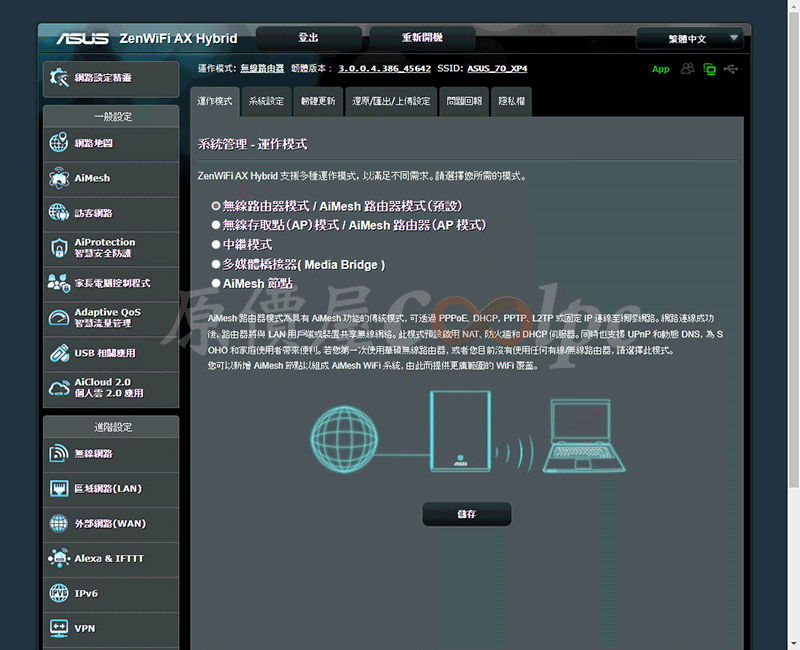800x650 pixels.
Task: Click the 無線網路 wireless icon
Action: pyautogui.click(x=59, y=454)
